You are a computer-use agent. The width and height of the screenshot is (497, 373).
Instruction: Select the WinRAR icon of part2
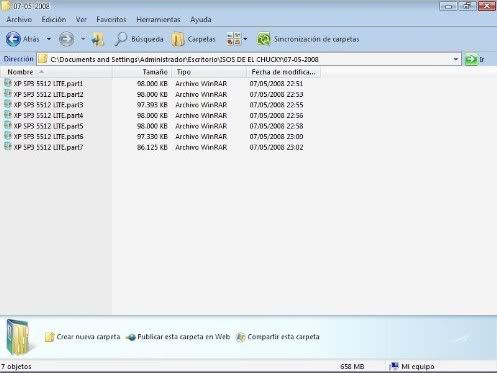[x=8, y=94]
